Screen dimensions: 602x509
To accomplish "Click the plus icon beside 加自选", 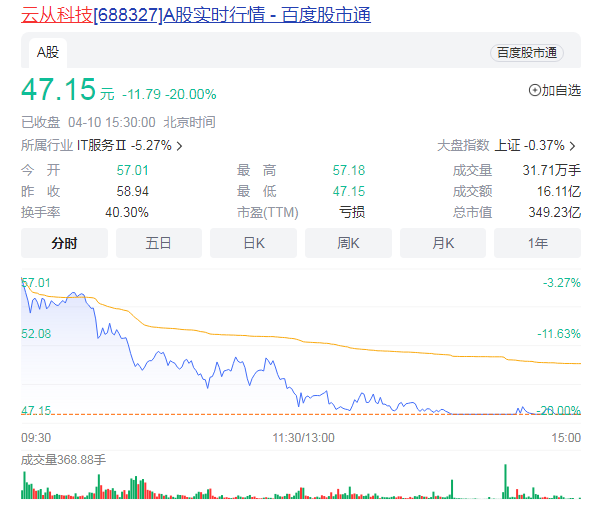I will 534,91.
